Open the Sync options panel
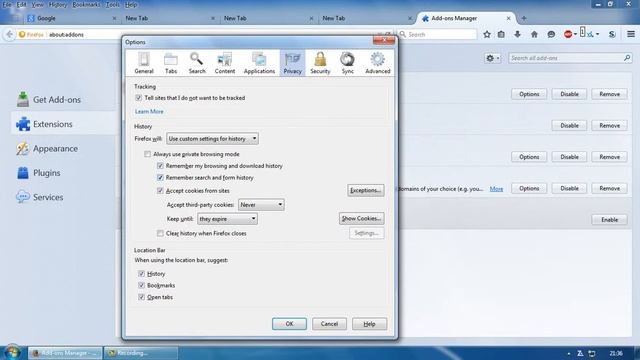640x360 pixels. (347, 63)
